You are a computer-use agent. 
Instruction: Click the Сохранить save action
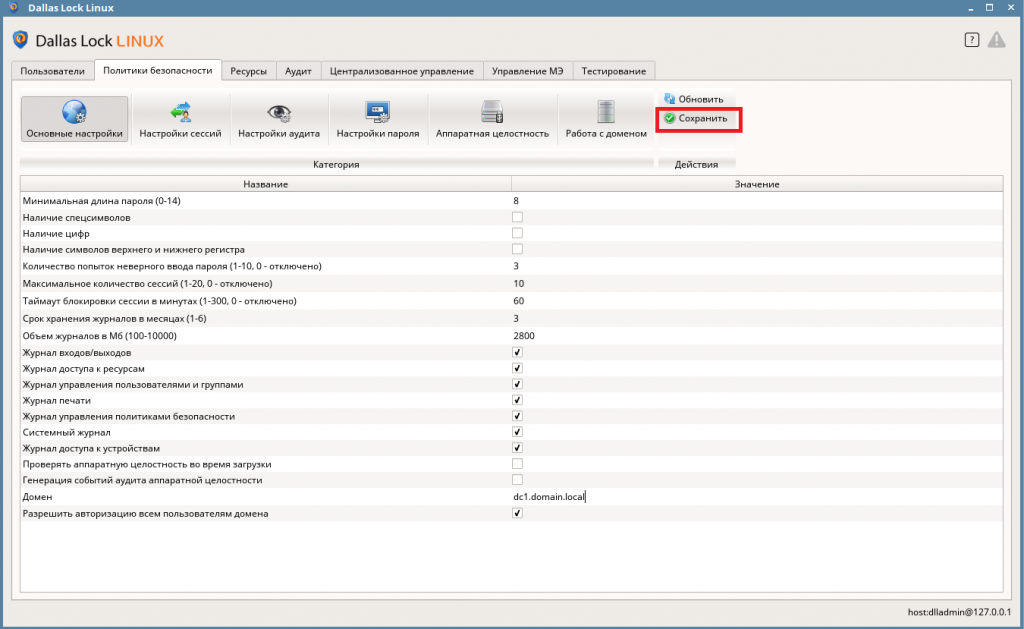[x=696, y=118]
